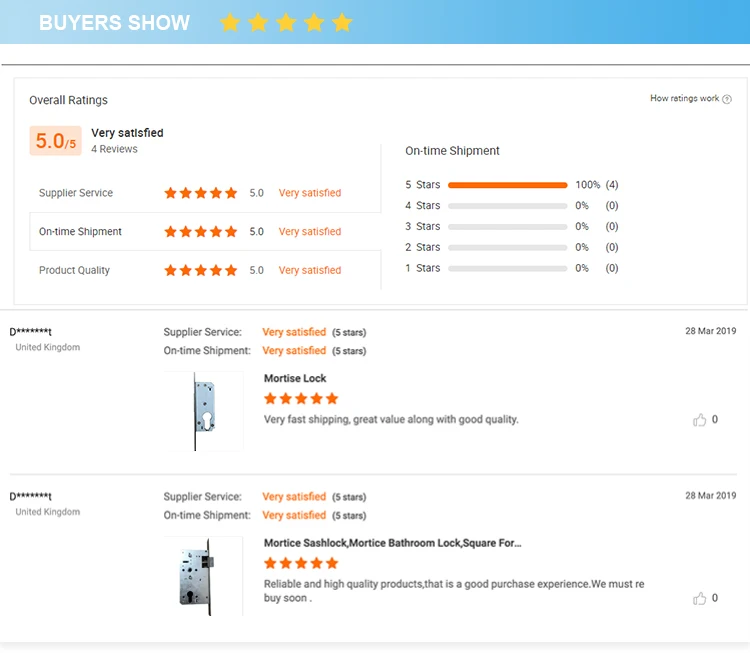Open the Mortice Sashlock product title link
The height and width of the screenshot is (653, 750).
click(392, 543)
